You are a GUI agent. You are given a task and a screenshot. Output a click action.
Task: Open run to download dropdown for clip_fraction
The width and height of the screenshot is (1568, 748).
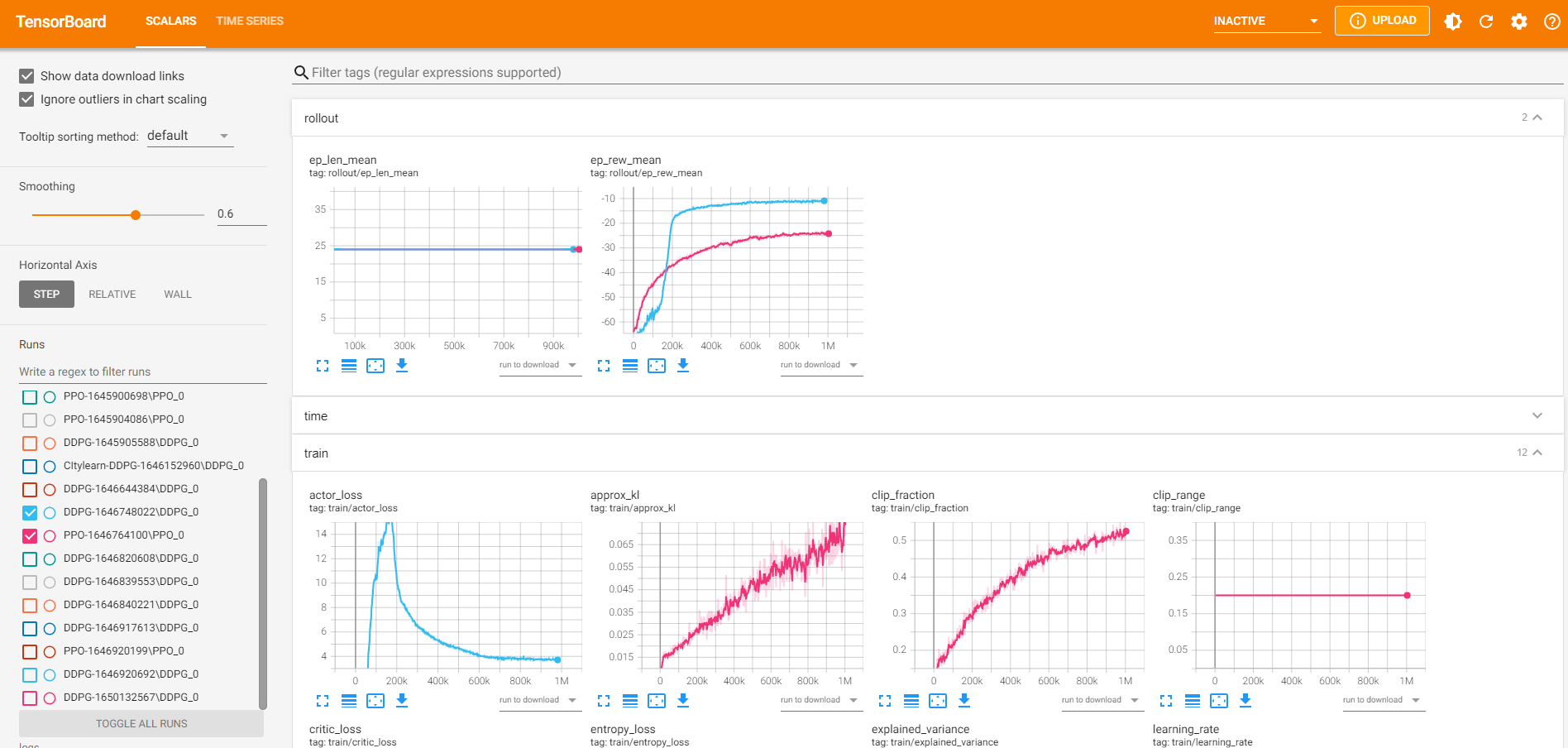(1102, 700)
